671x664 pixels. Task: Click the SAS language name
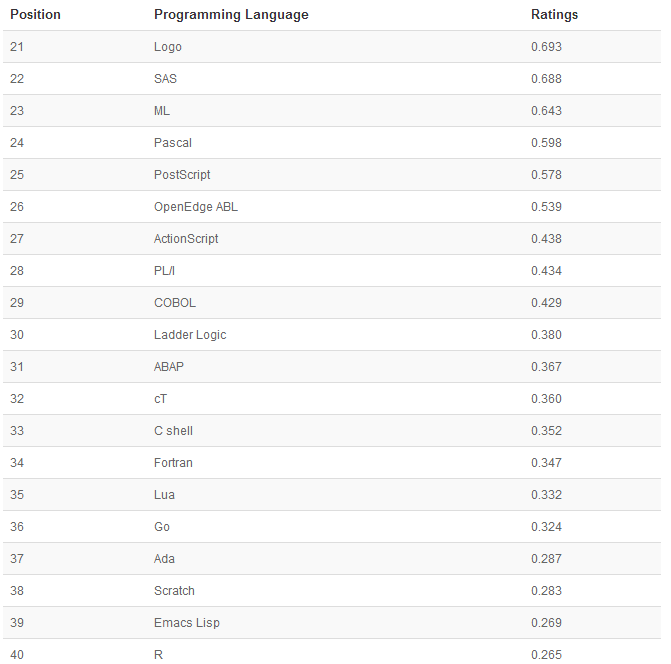pos(165,79)
